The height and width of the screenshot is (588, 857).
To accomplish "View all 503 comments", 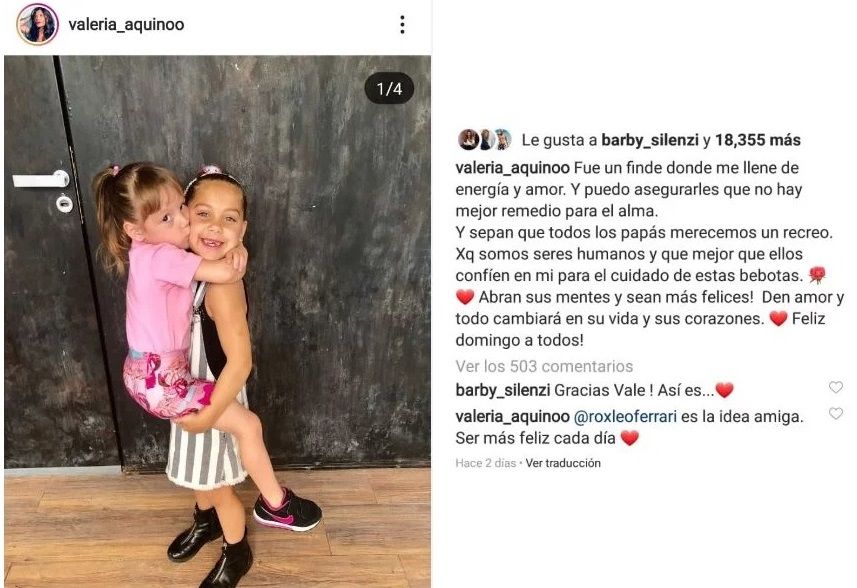I will 544,366.
